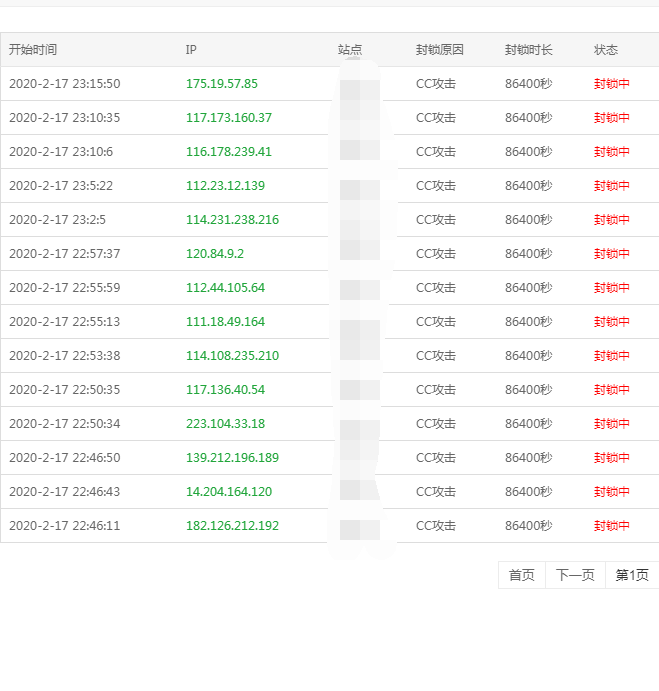This screenshot has height=691, width=659.
Task: Select IP address 120.84.9.2
Action: click(214, 254)
